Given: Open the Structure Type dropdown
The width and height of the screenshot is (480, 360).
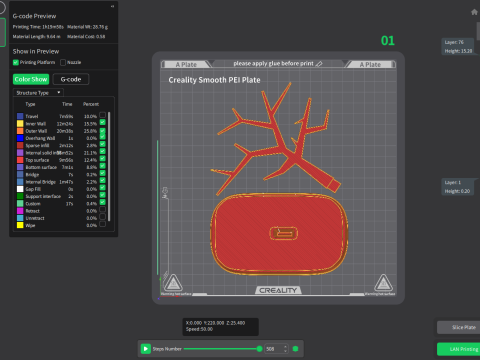Looking at the screenshot, I should [x=38, y=93].
